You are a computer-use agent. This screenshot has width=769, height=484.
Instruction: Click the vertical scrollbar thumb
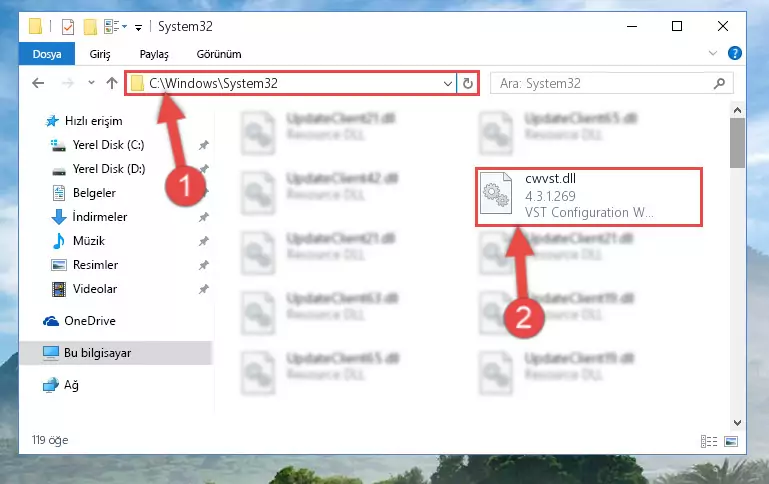[737, 143]
